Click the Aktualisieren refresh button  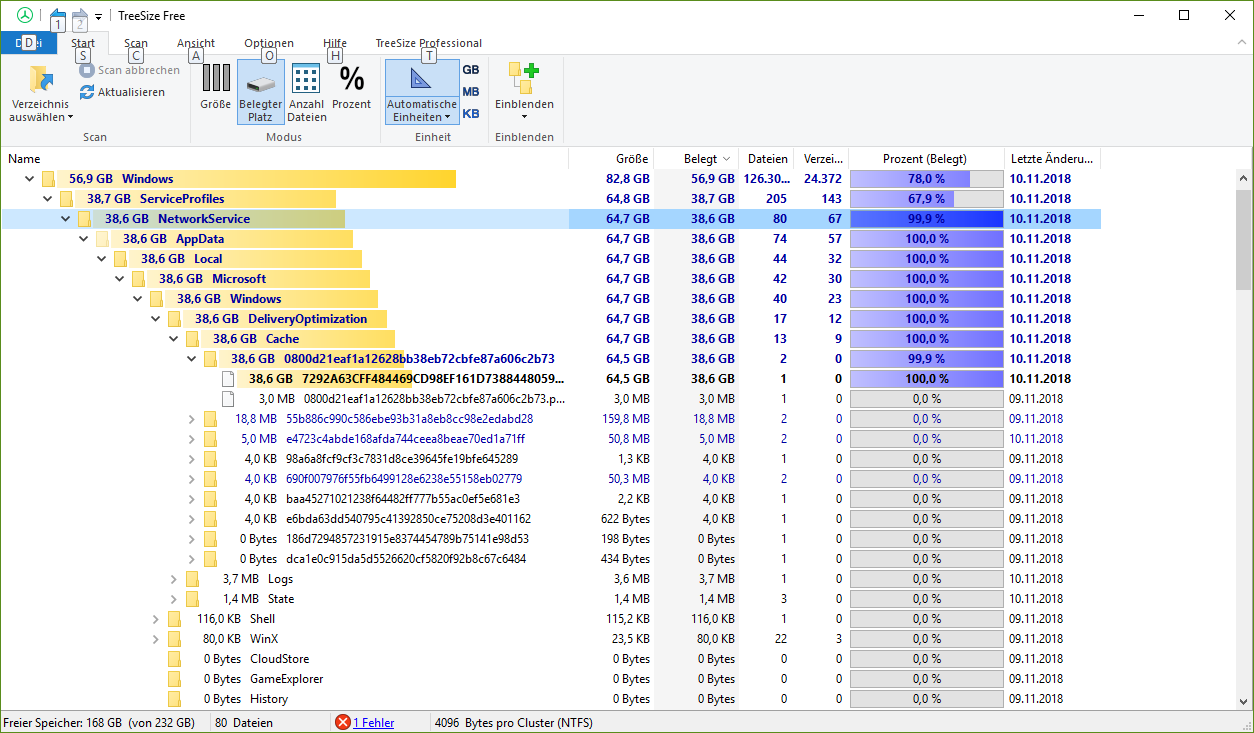(x=122, y=92)
